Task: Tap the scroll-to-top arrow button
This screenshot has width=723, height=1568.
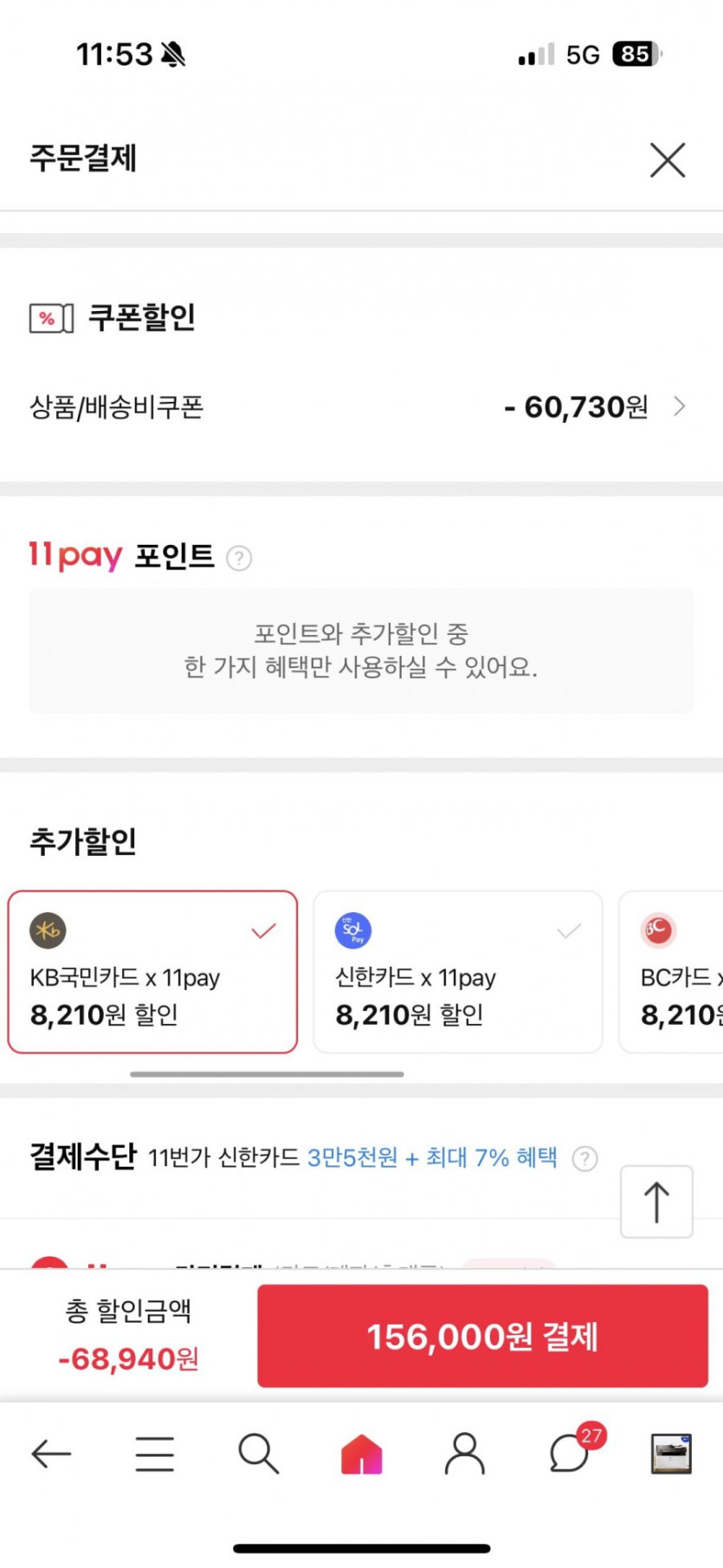Action: tap(656, 1202)
